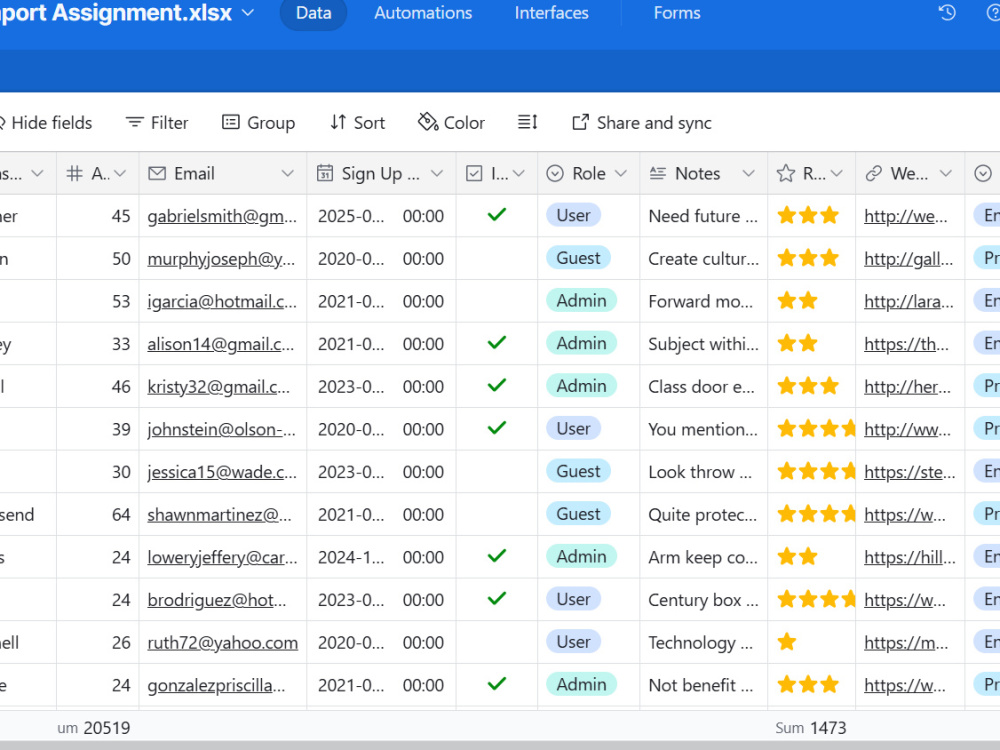The image size is (1000, 750).
Task: Click the Website link header icon
Action: (874, 173)
